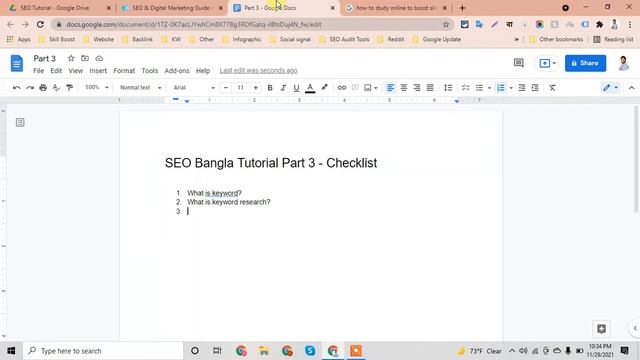Switch to SEO & Digital Marketing Guide tab
The width and height of the screenshot is (640, 360).
171,8
